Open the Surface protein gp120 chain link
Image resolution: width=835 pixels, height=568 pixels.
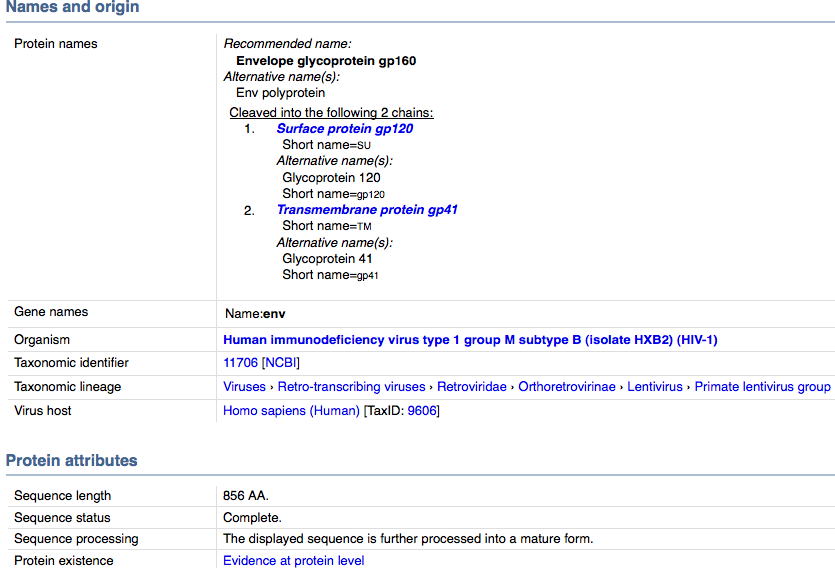(344, 129)
